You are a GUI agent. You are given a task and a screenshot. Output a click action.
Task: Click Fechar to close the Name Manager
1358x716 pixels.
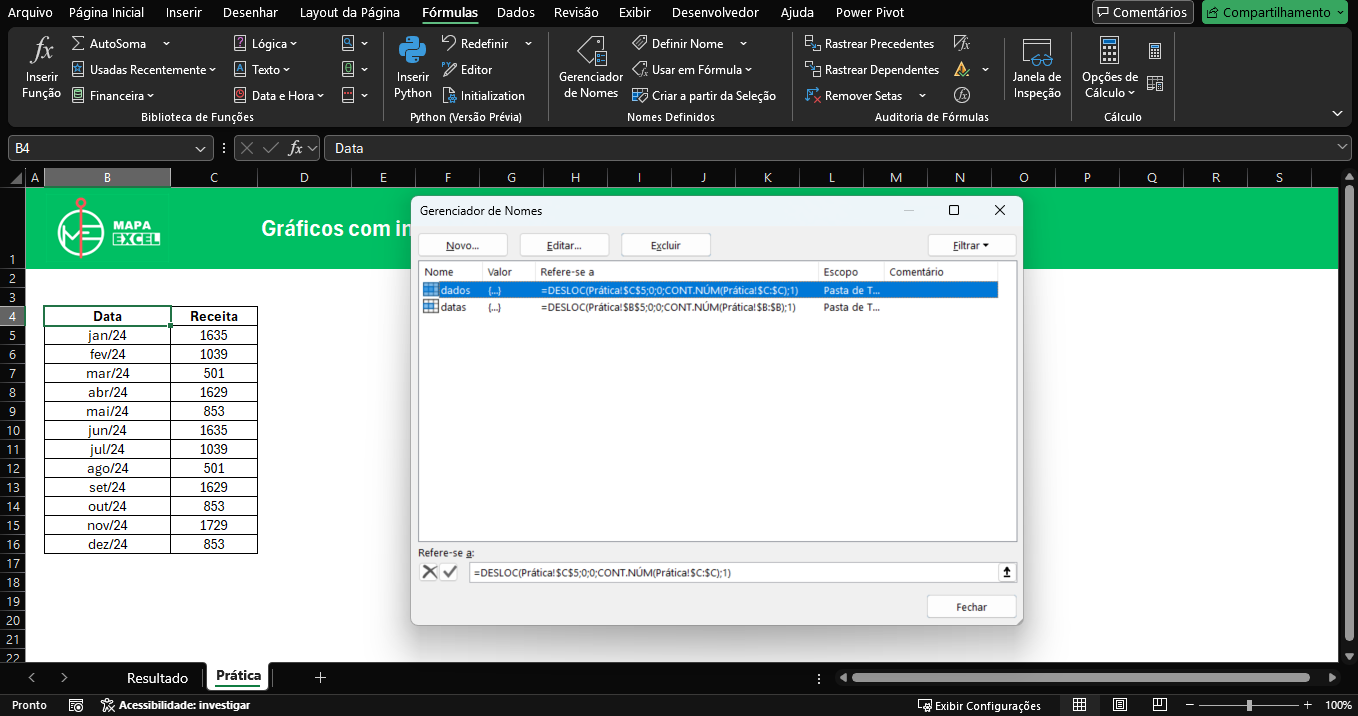pyautogui.click(x=971, y=607)
